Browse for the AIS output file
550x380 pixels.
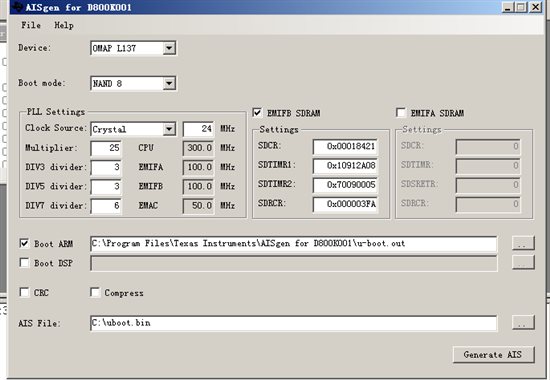pyautogui.click(x=523, y=322)
